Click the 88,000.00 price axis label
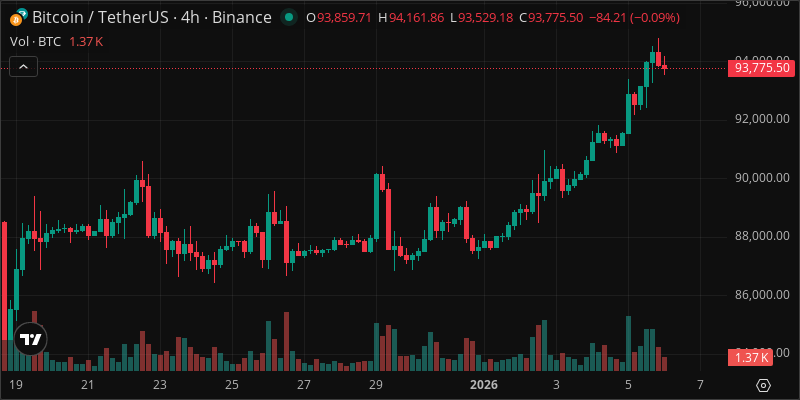This screenshot has width=800, height=400. pyautogui.click(x=761, y=236)
